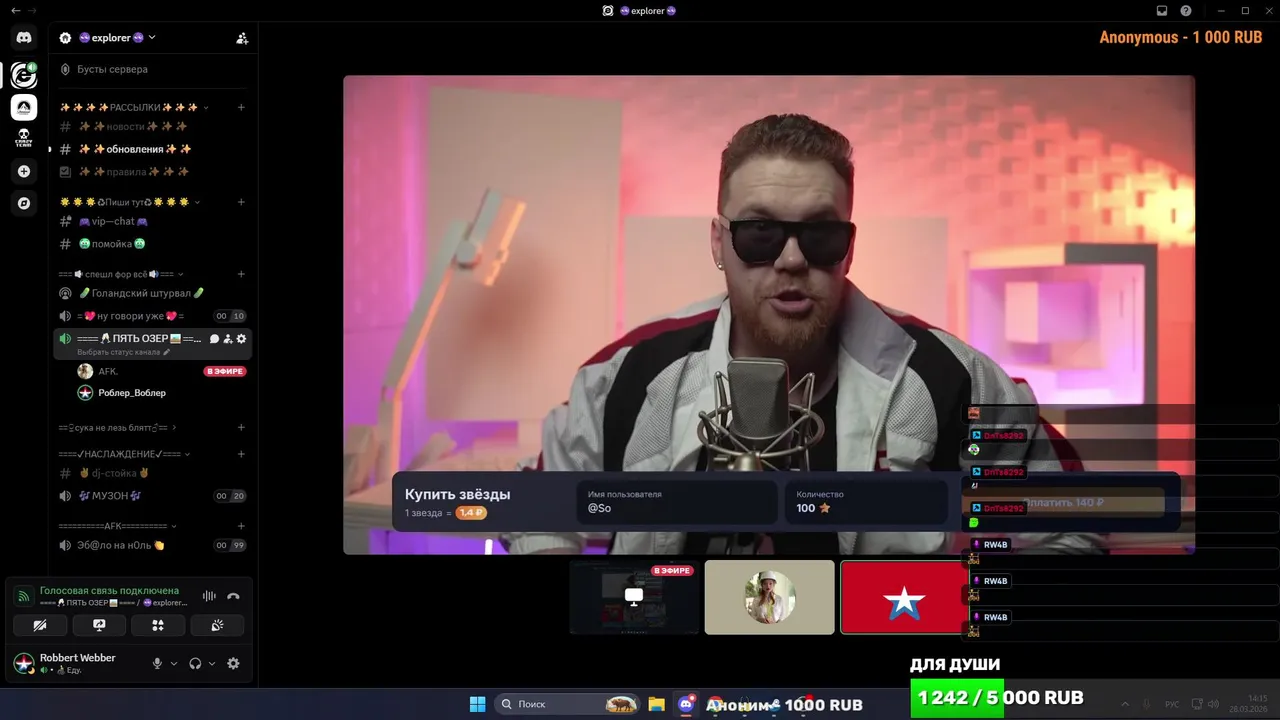
Task: Open Robbert Webber user profile panel
Action: coord(78,663)
